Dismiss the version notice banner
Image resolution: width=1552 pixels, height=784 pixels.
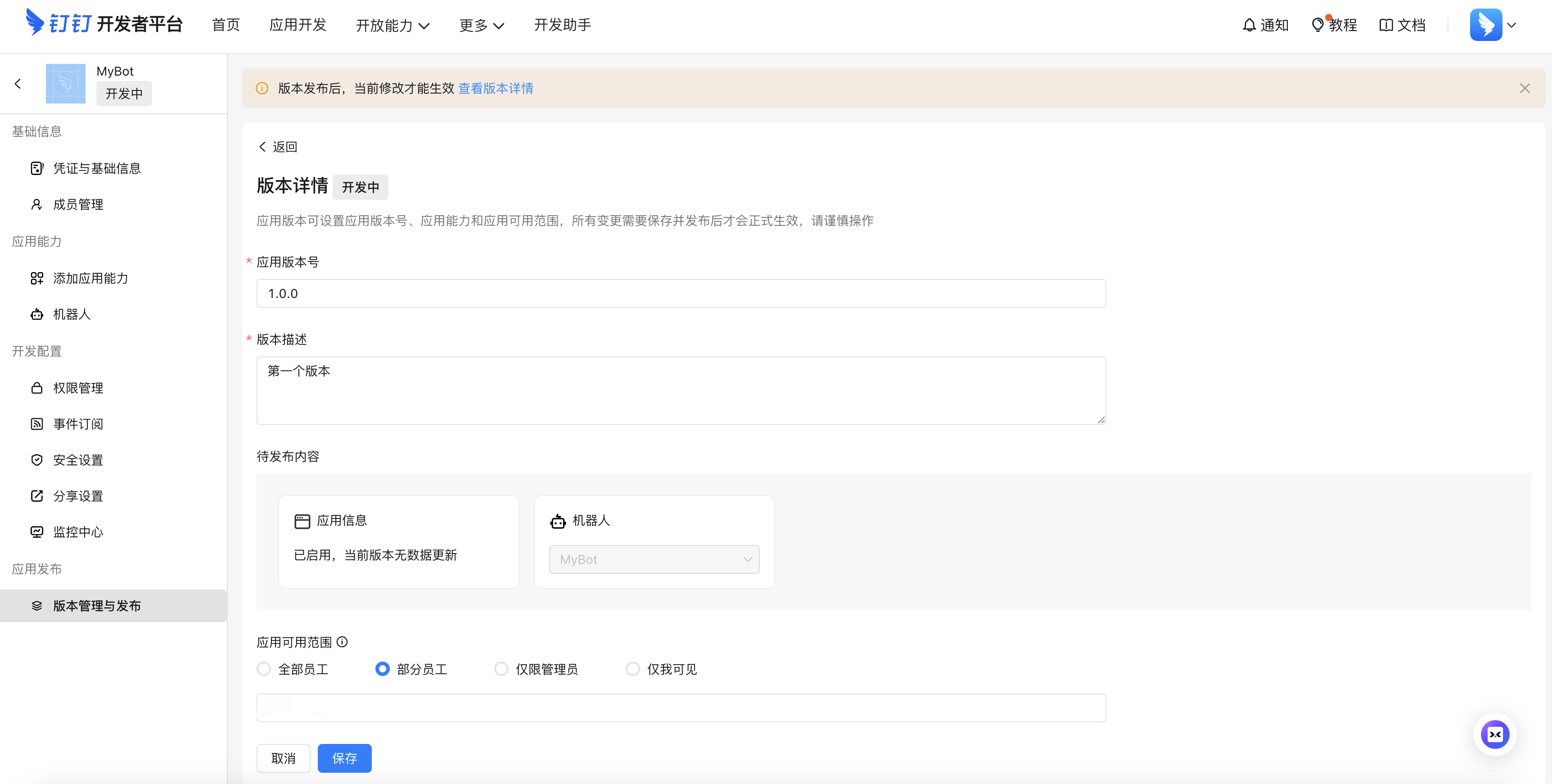tap(1524, 89)
